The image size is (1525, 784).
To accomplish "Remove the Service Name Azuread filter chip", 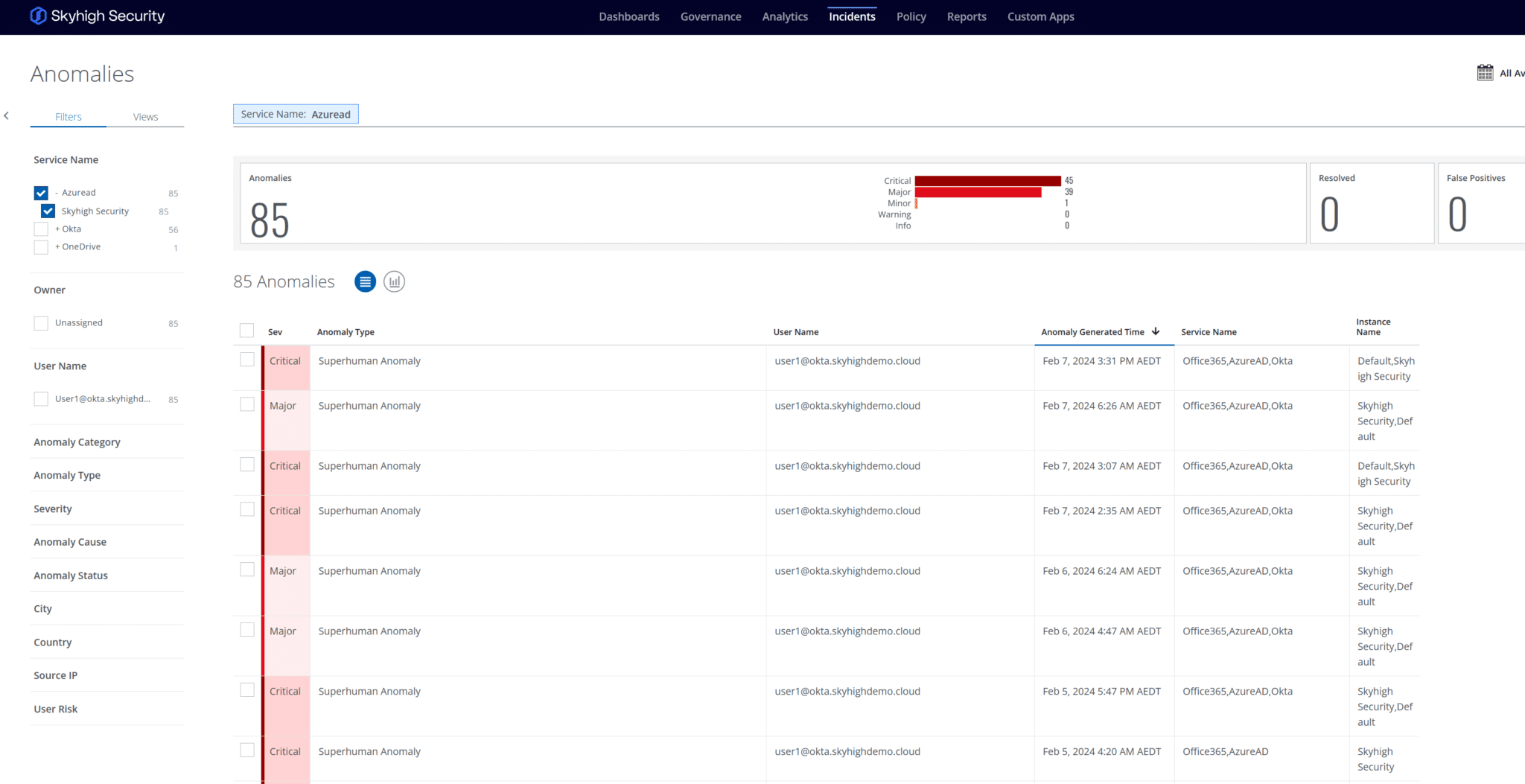I will [296, 115].
